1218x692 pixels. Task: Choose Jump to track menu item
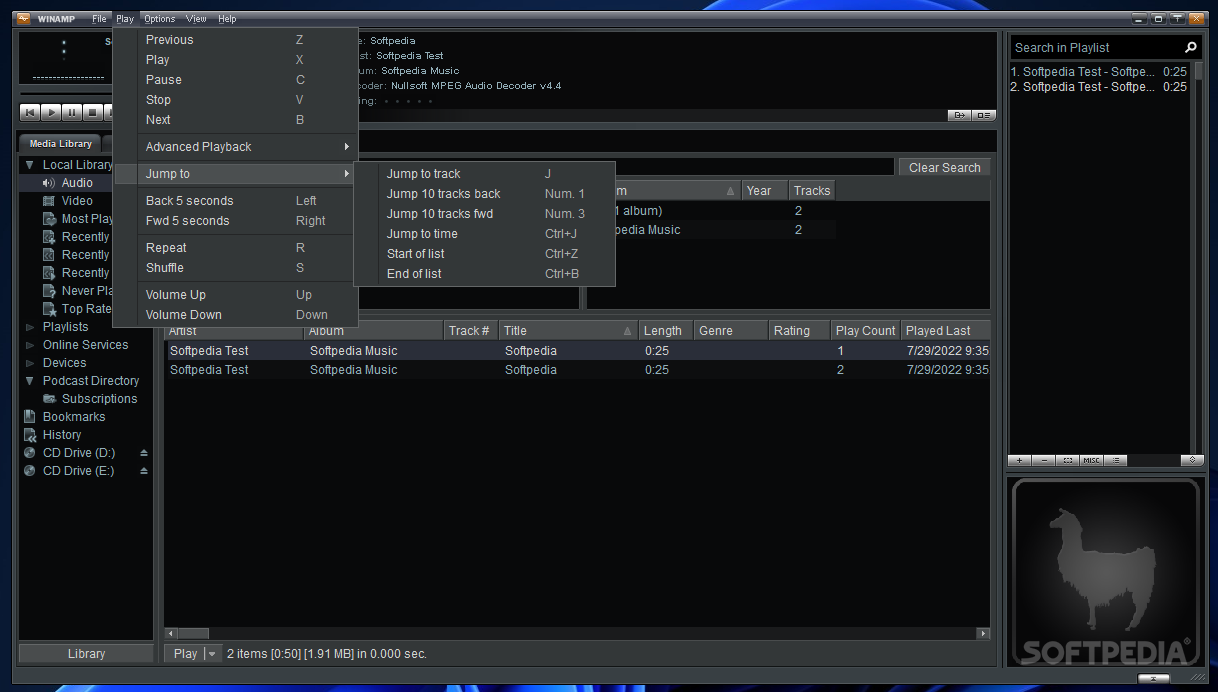pos(485,174)
